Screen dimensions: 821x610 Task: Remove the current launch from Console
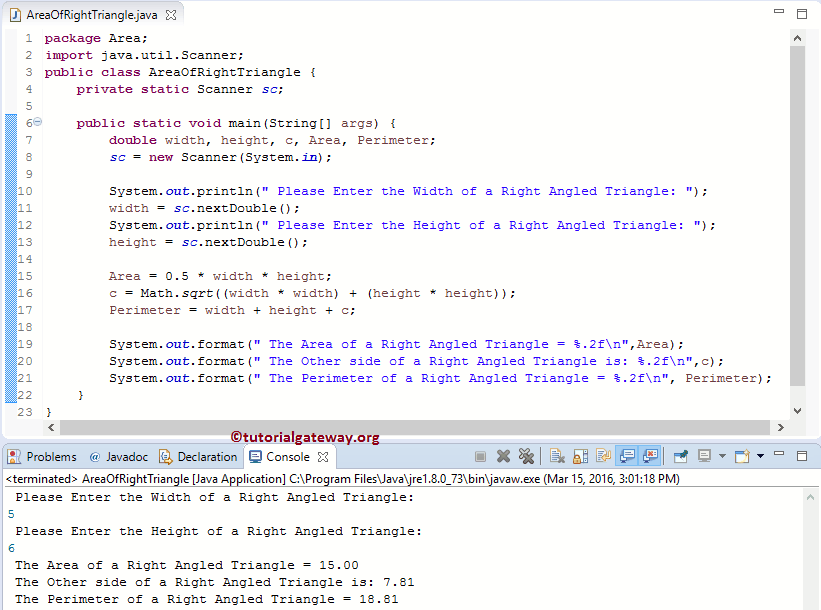click(x=503, y=457)
